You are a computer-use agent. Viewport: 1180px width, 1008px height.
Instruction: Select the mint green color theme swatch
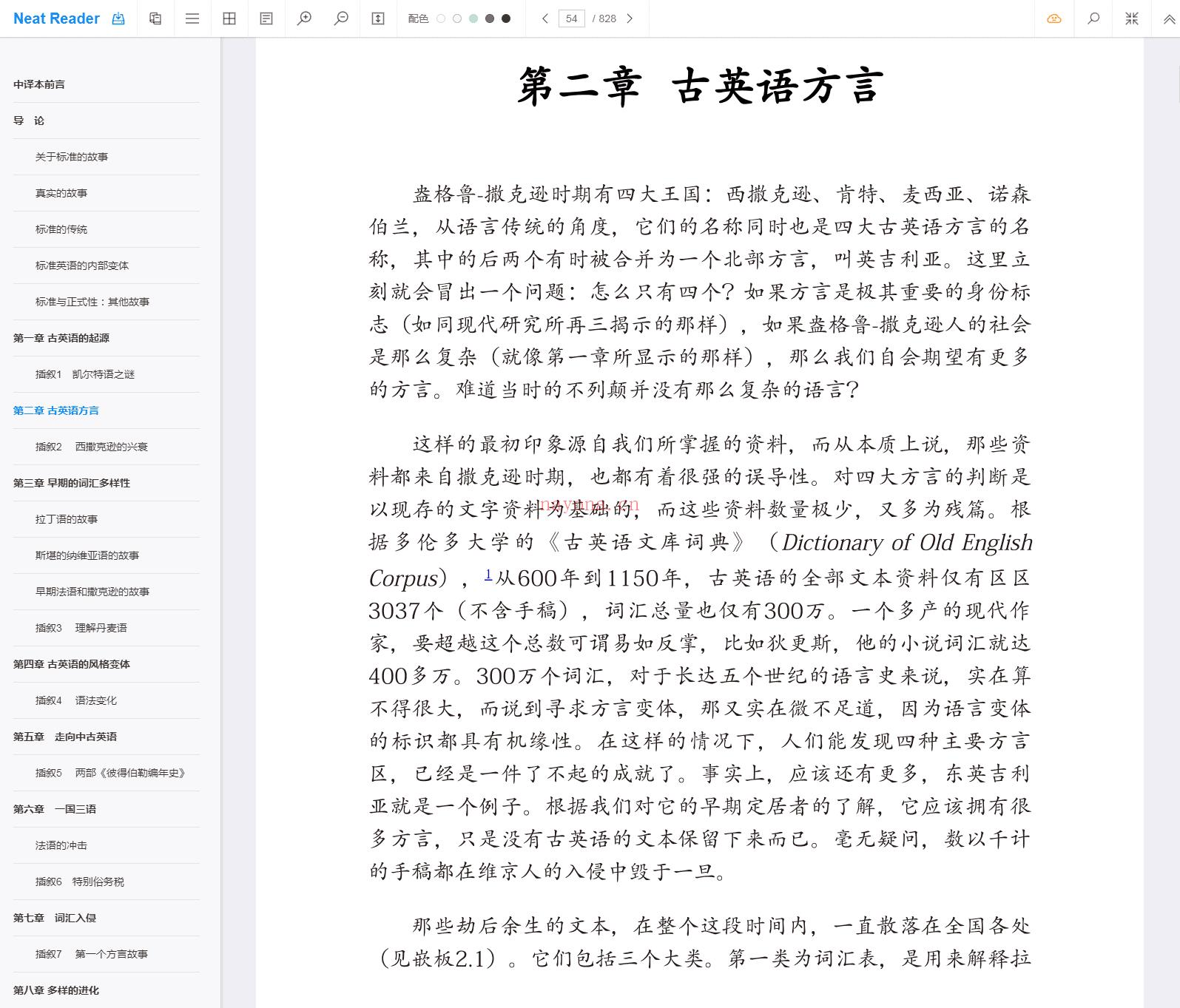473,18
